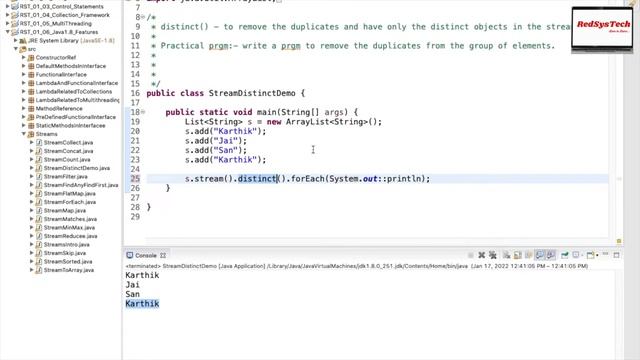Open StreamReduces.java file
Image resolution: width=640 pixels, height=360 pixels.
click(x=70, y=236)
